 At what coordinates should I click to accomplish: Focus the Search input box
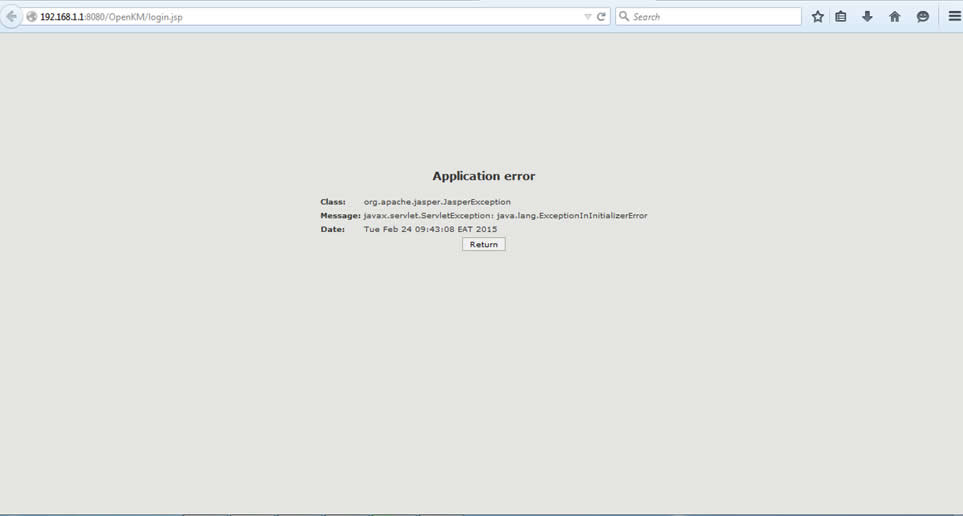[714, 17]
